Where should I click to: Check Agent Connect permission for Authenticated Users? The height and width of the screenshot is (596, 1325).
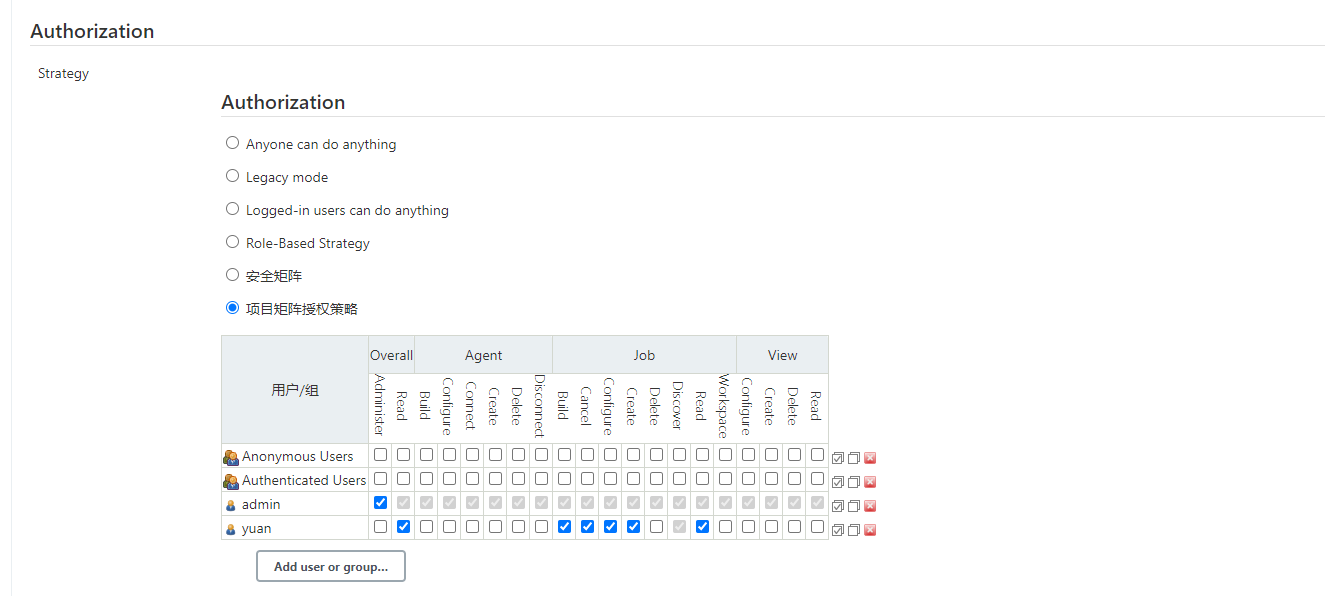point(472,478)
